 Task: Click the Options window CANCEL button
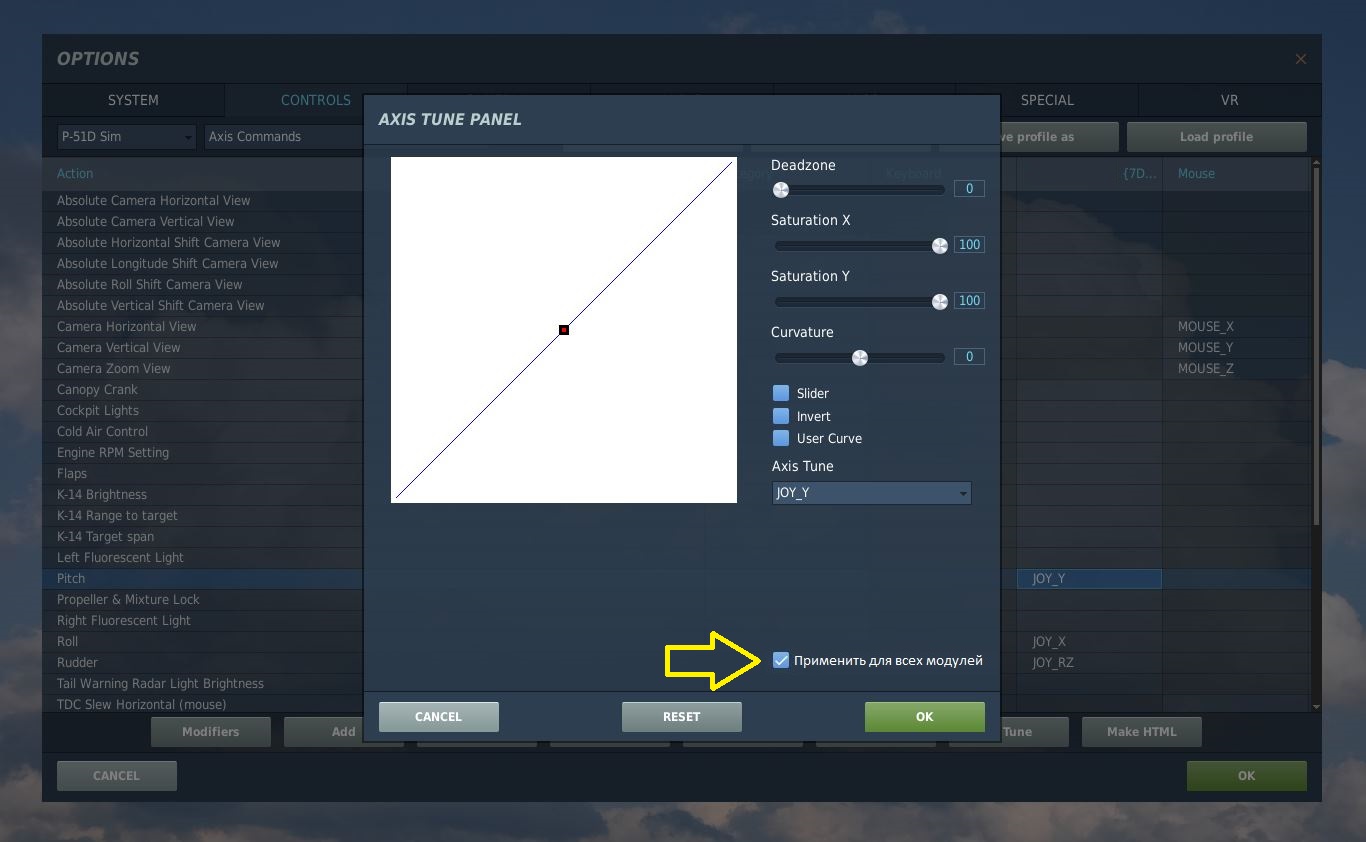pos(116,775)
